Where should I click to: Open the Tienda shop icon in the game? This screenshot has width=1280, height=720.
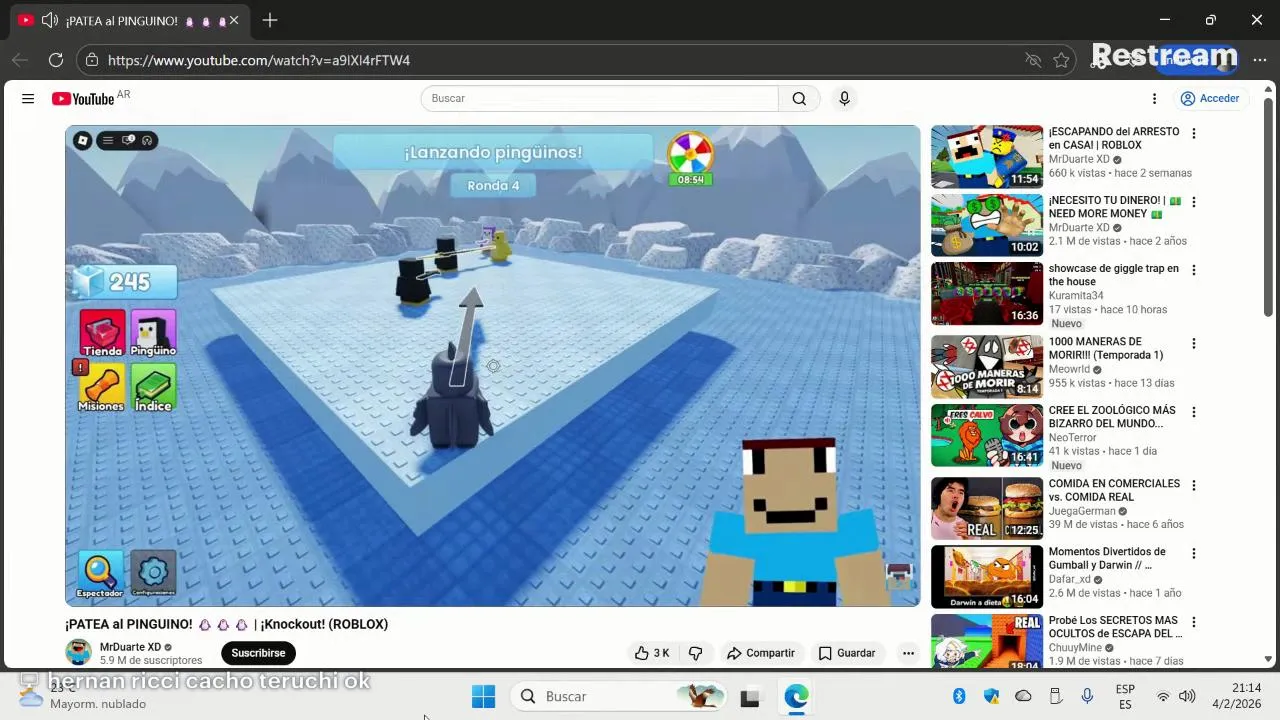pos(102,333)
